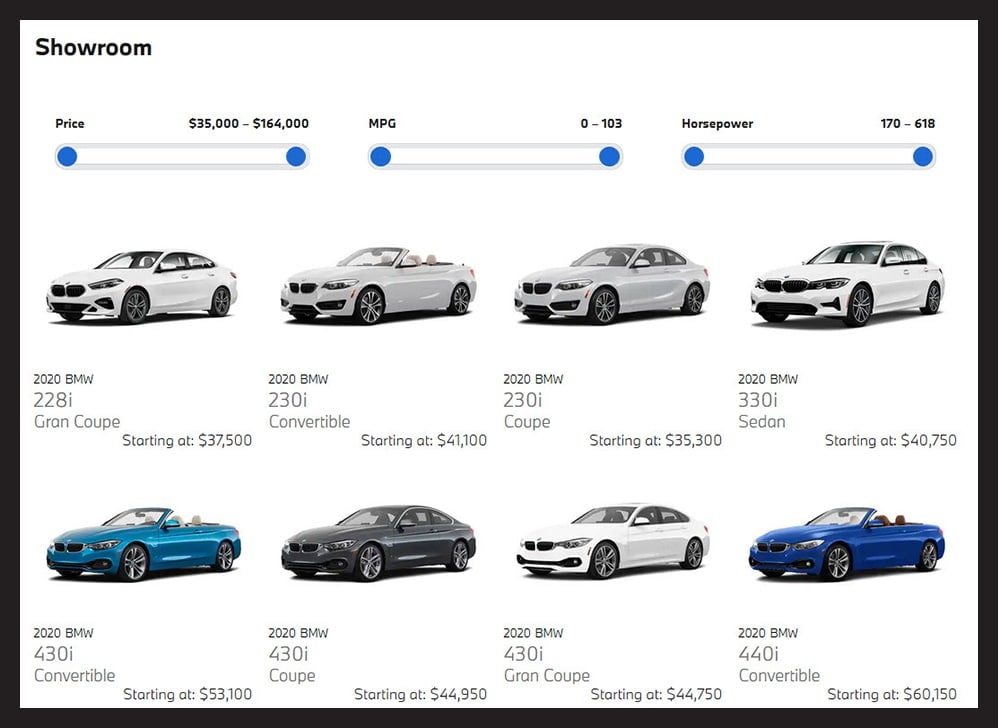Click the 2020 BMW text above 440i
Image resolution: width=1000 pixels, height=728 pixels.
tap(768, 633)
